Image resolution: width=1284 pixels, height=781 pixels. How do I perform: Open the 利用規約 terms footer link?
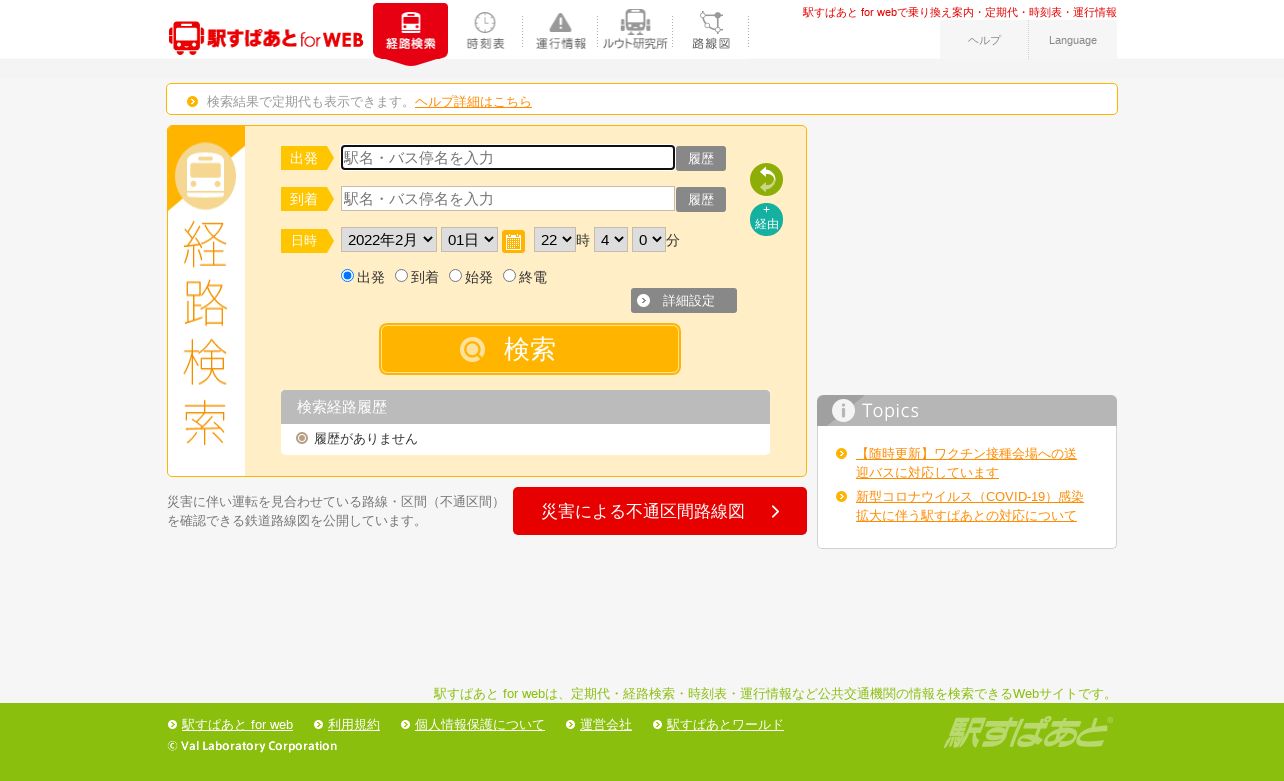pyautogui.click(x=354, y=725)
